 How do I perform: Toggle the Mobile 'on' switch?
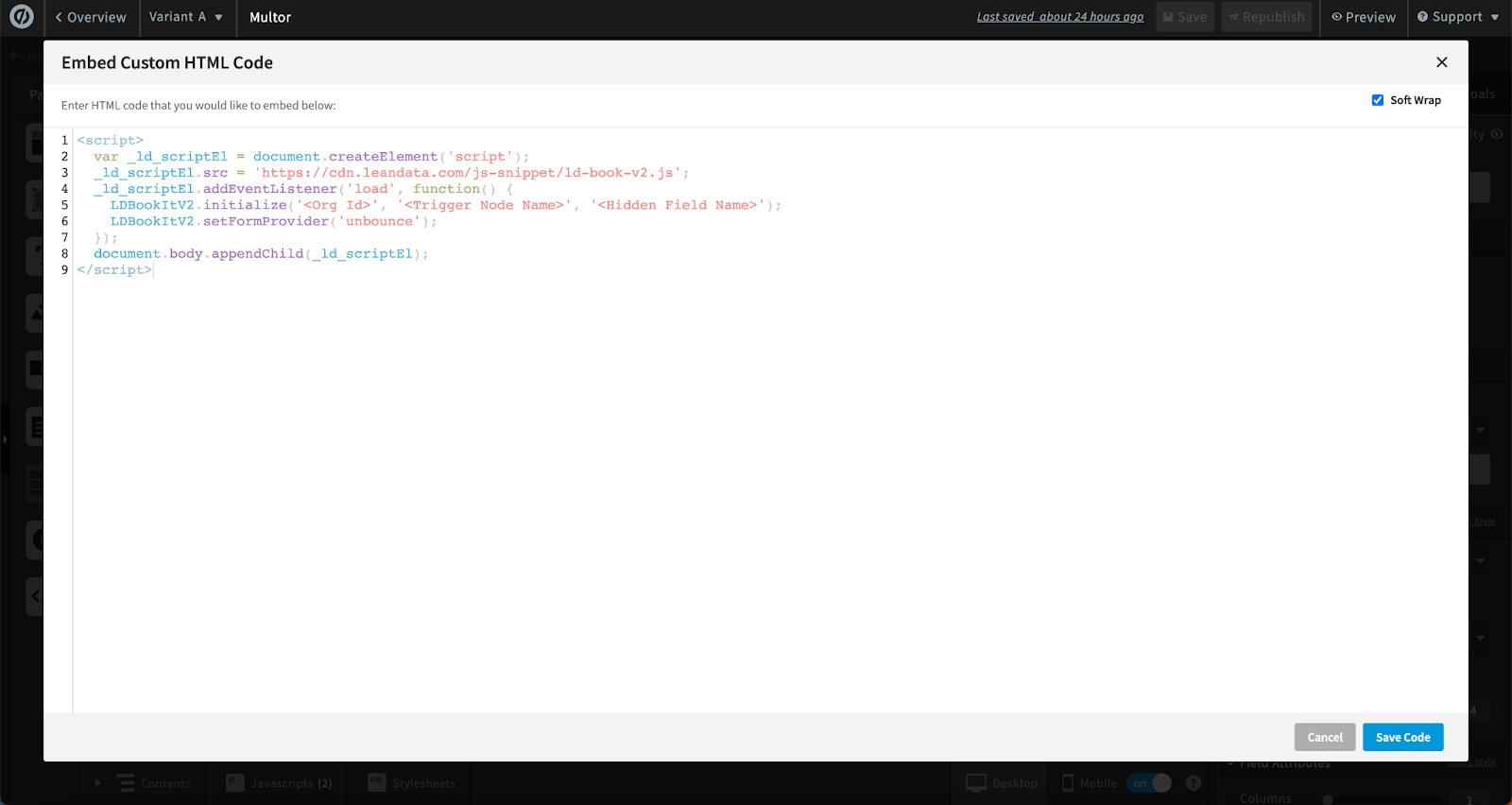[x=1150, y=783]
